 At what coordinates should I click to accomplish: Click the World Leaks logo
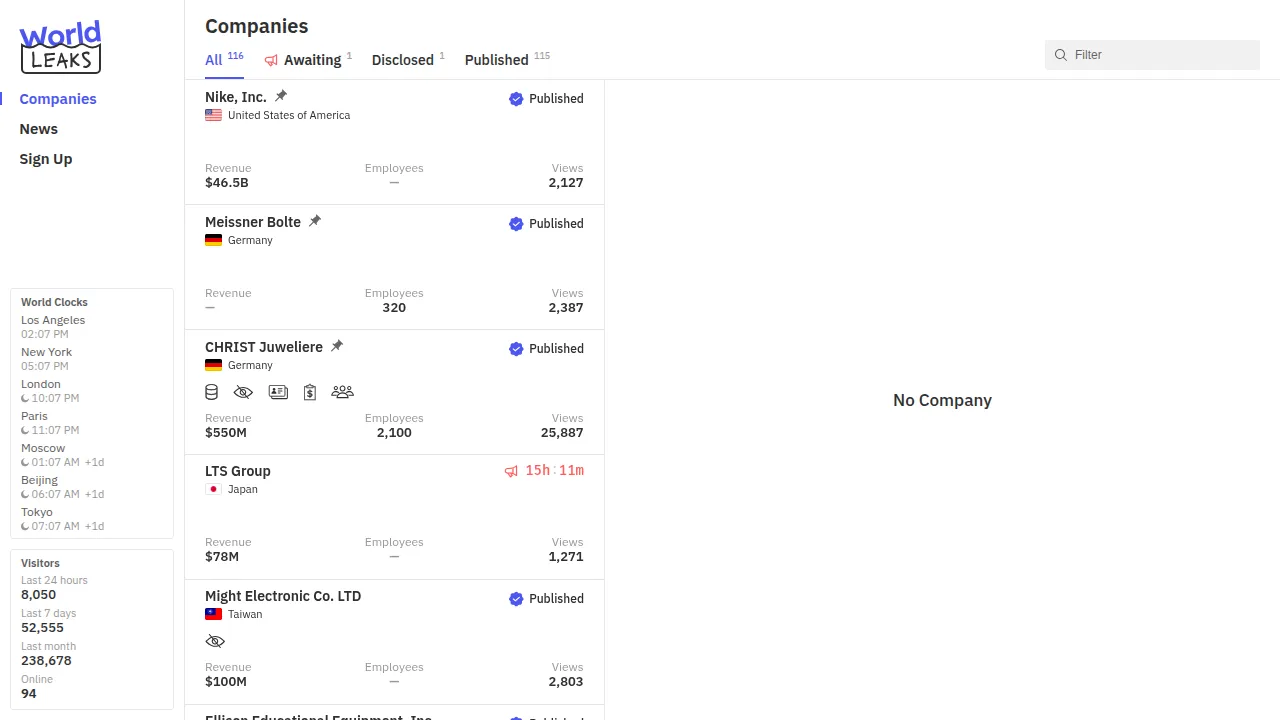(x=60, y=47)
